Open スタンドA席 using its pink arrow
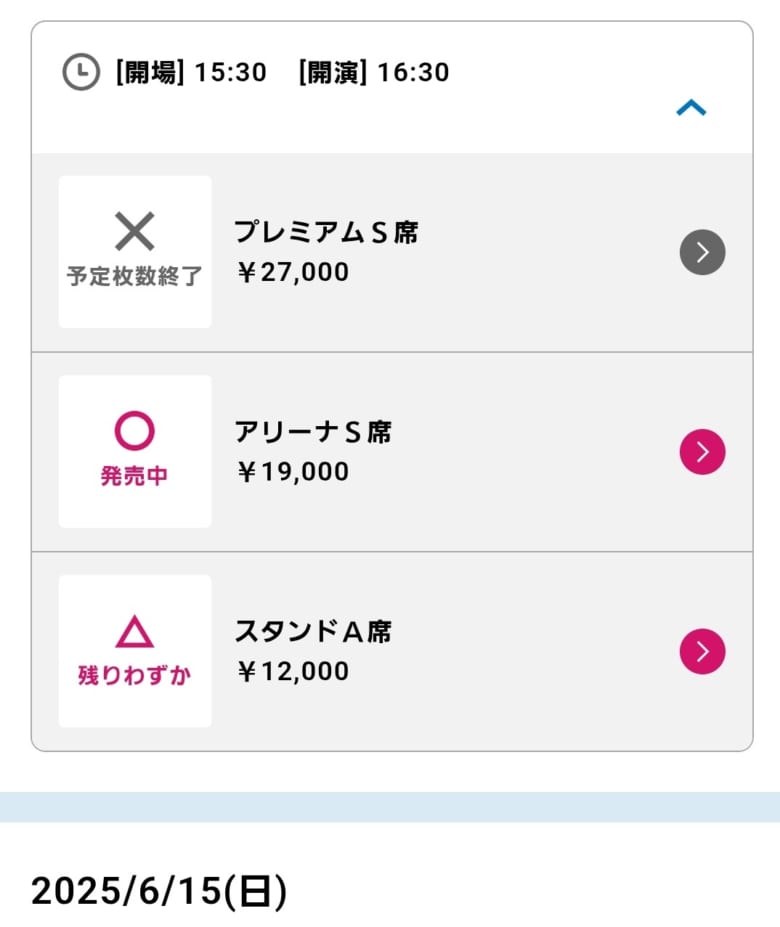 coord(702,652)
